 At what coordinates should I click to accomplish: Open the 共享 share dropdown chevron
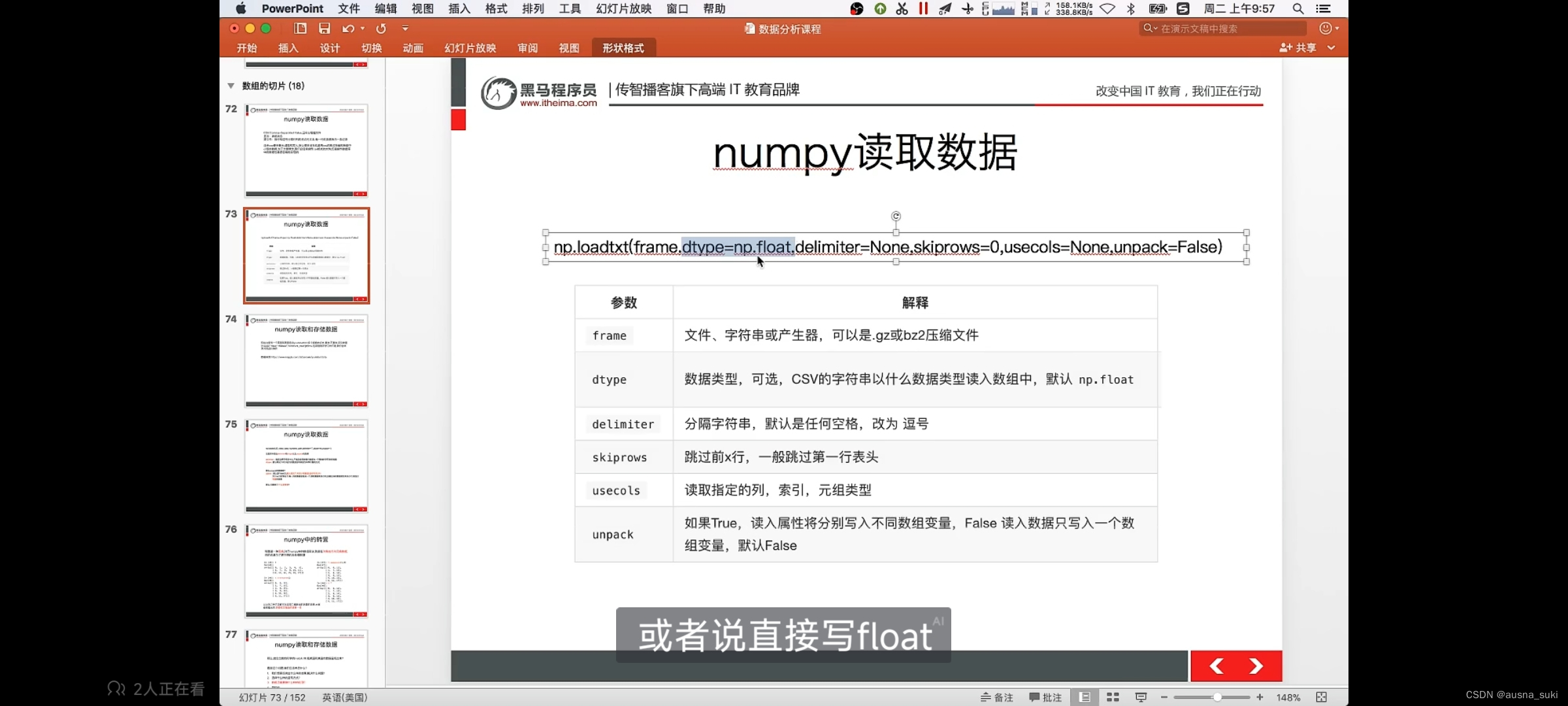(x=1332, y=47)
